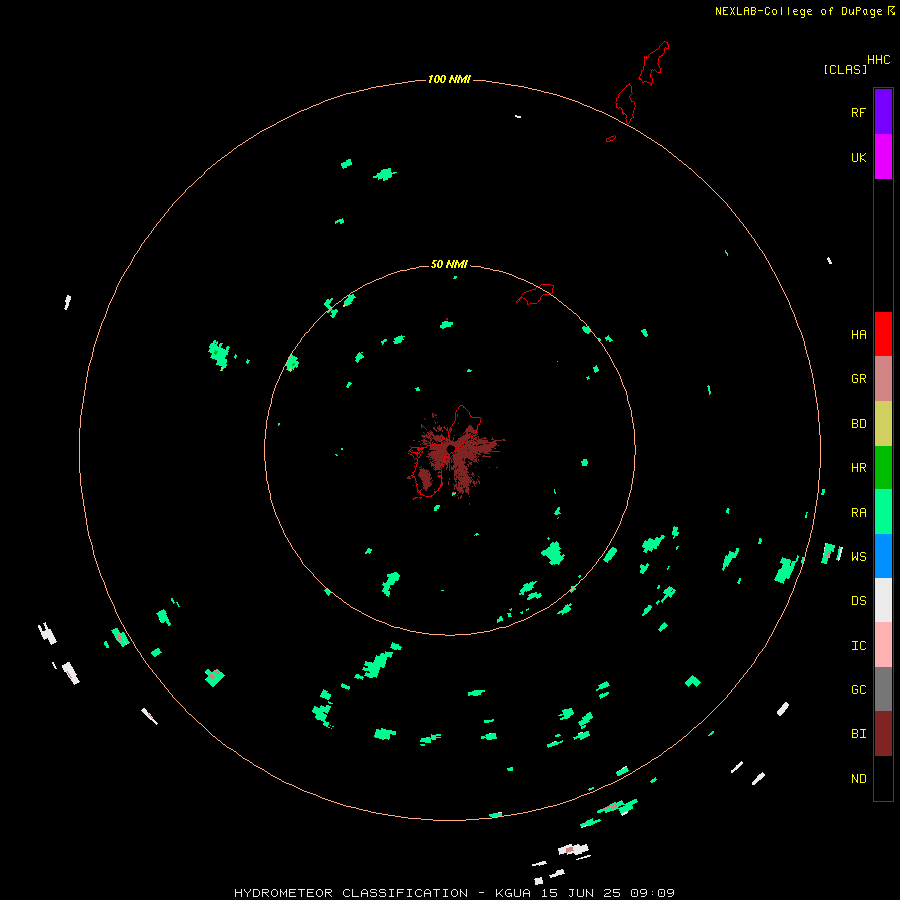900x900 pixels.
Task: Click the [CLAS] units label
Action: tap(845, 69)
